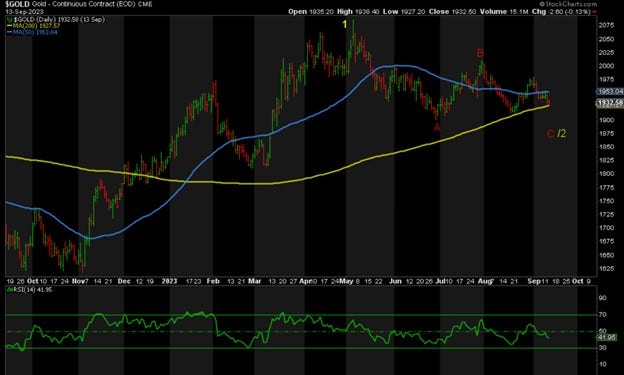Click the yellow MA(200) legend line marker
The width and height of the screenshot is (624, 375).
click(x=9, y=25)
